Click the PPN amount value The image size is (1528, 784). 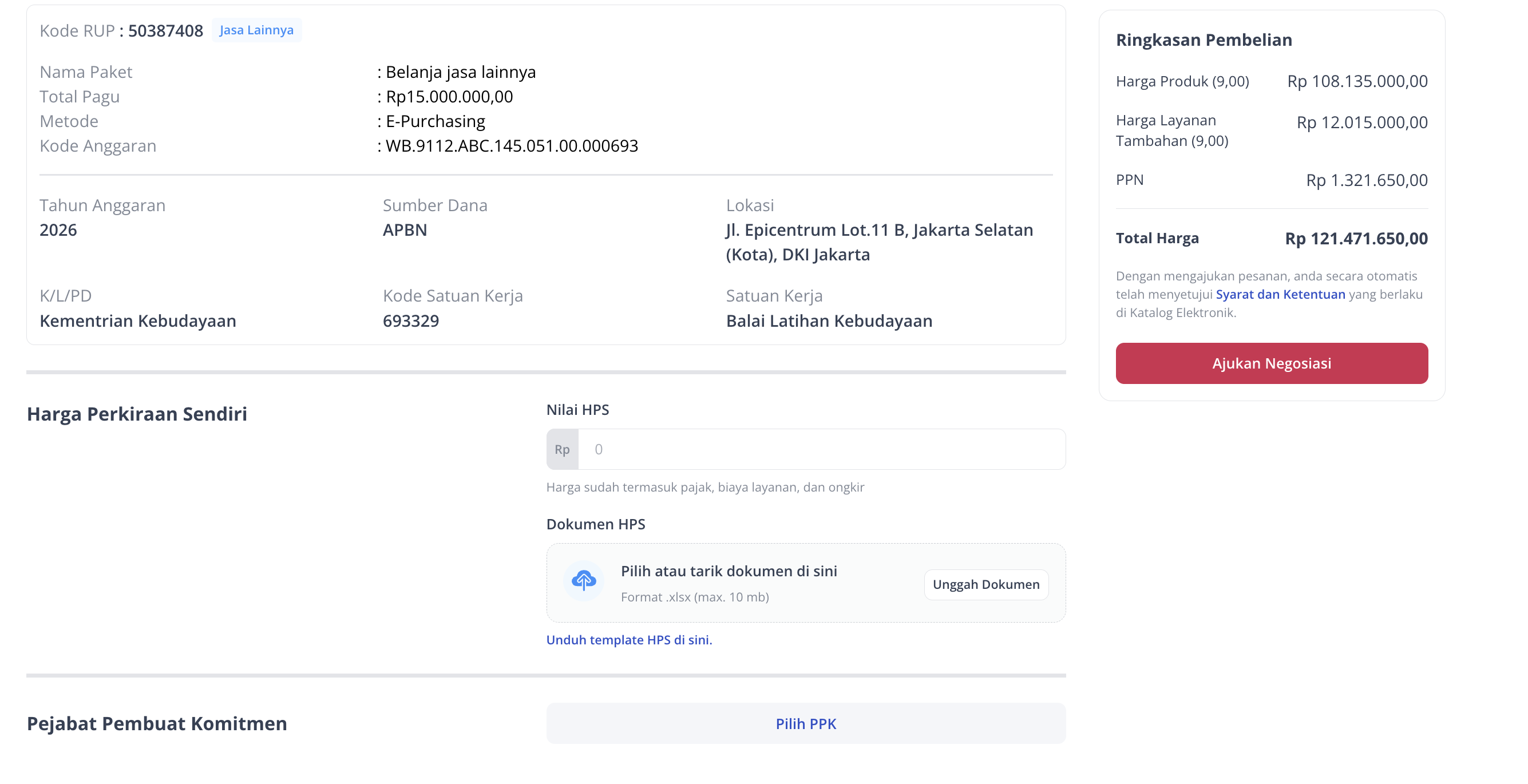(1366, 181)
